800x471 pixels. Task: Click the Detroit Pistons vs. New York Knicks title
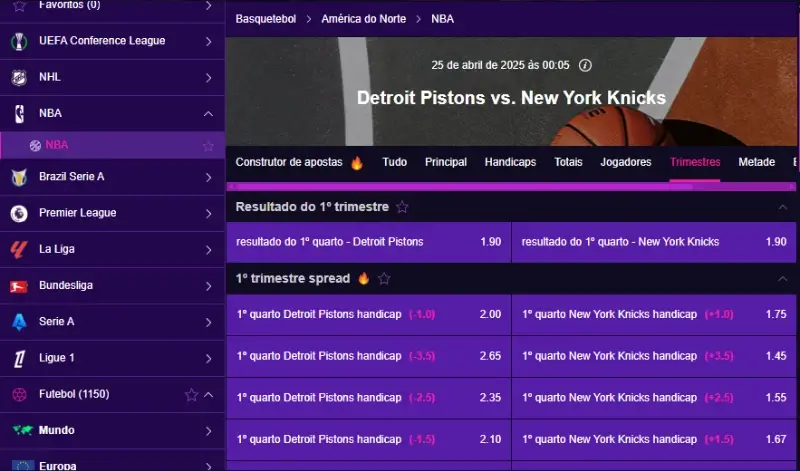(x=511, y=98)
